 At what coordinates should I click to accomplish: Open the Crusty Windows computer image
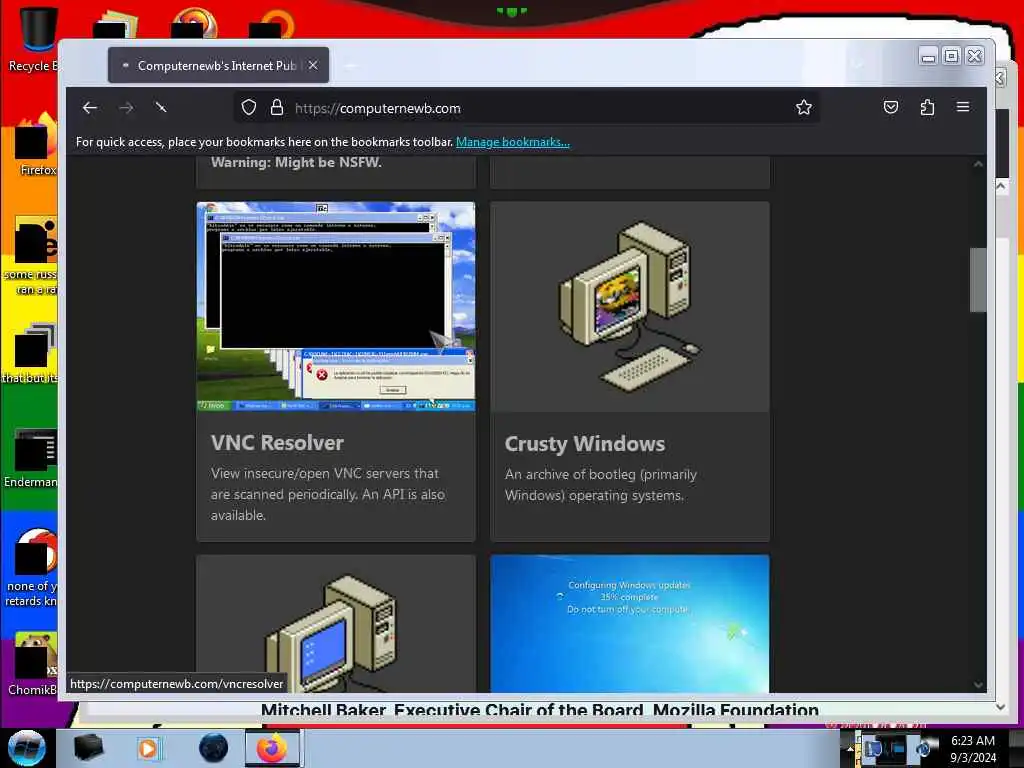tap(630, 306)
